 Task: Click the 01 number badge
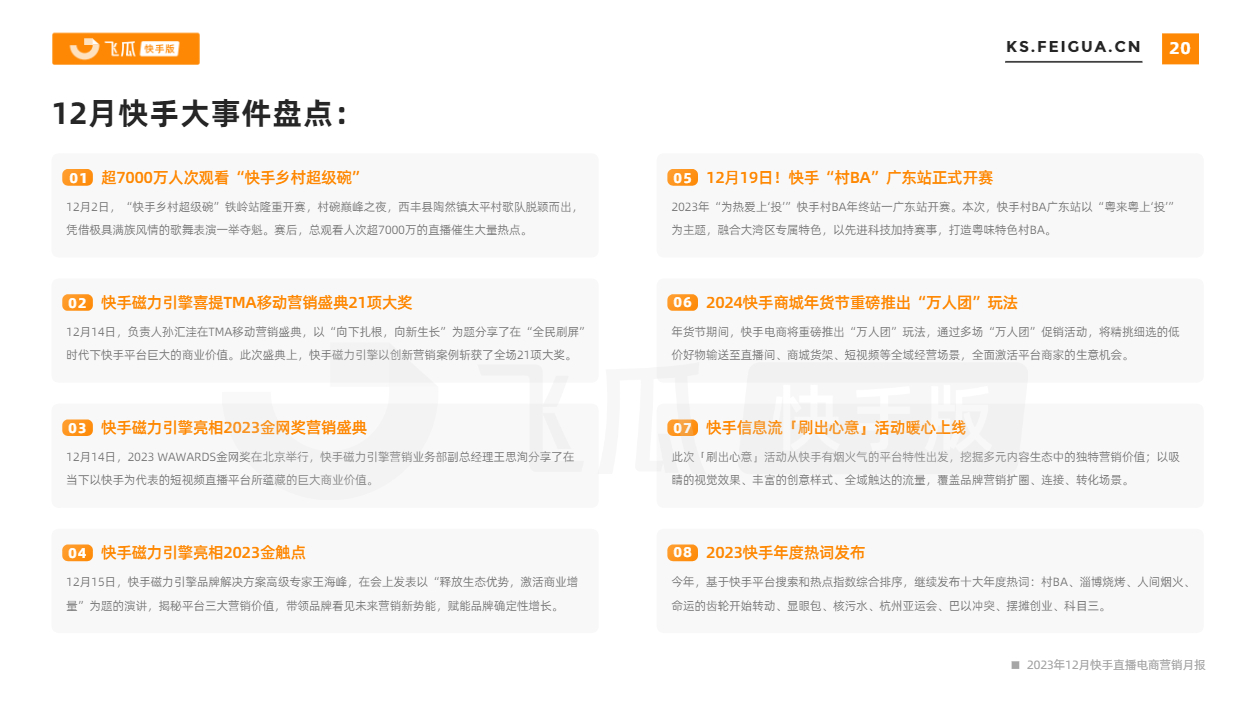tap(77, 178)
